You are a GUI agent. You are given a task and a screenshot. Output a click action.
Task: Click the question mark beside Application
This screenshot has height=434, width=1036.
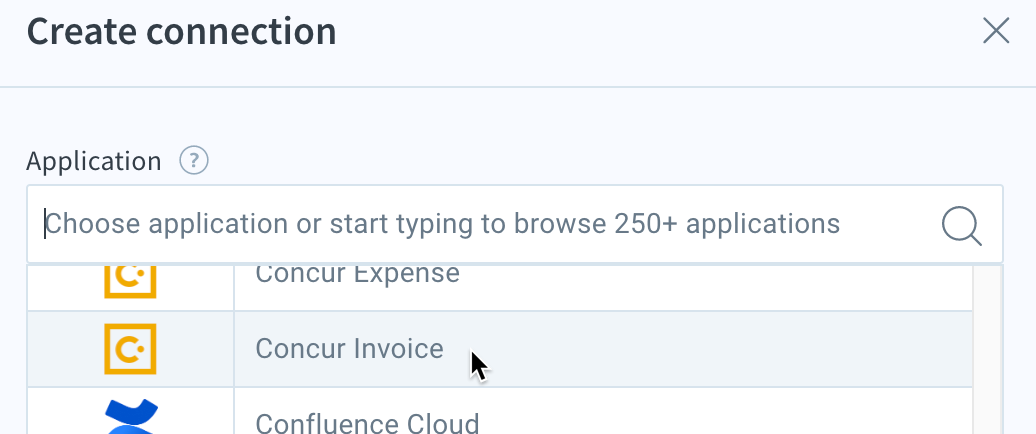pos(194,161)
